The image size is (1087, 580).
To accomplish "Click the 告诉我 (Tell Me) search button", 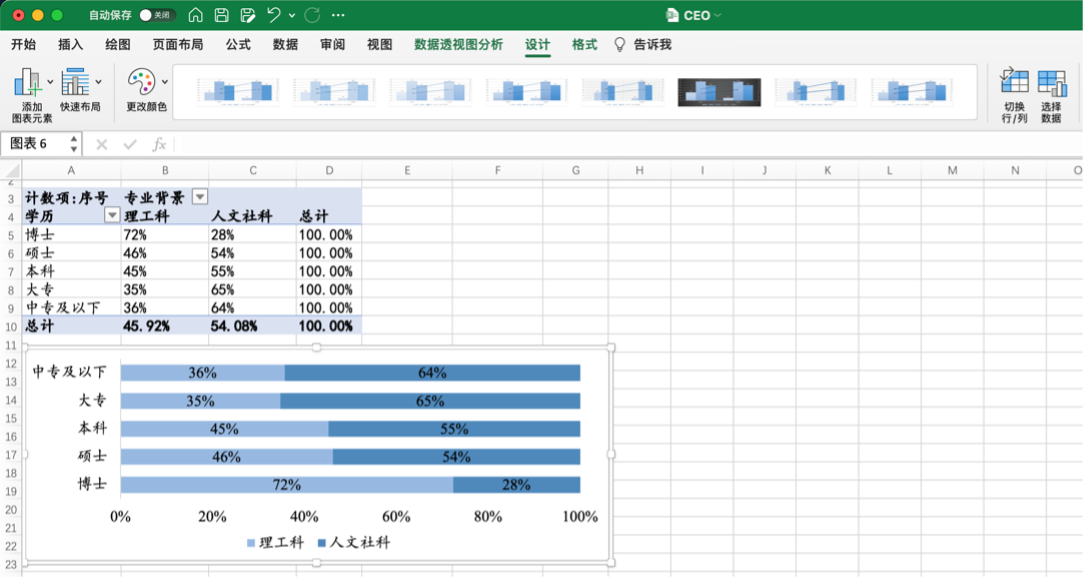I will pos(642,45).
